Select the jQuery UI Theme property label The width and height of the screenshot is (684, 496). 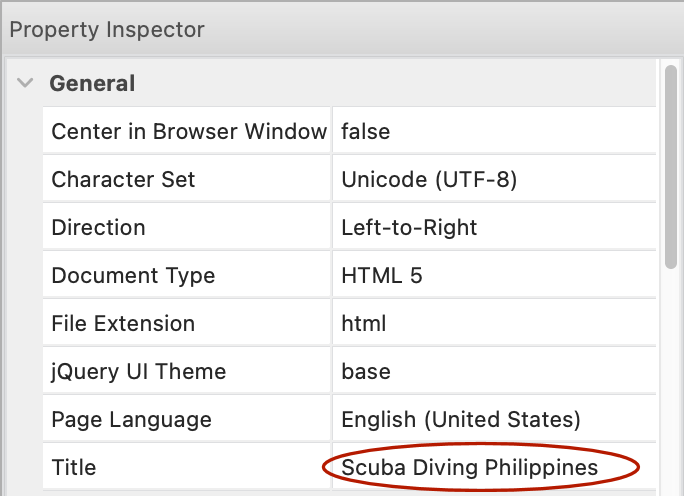tap(139, 372)
